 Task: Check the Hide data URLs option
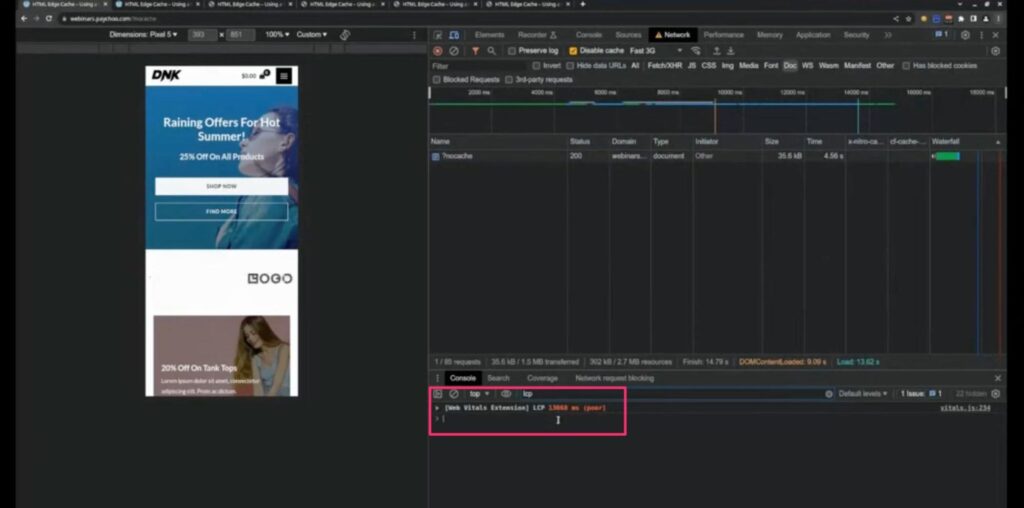click(571, 65)
